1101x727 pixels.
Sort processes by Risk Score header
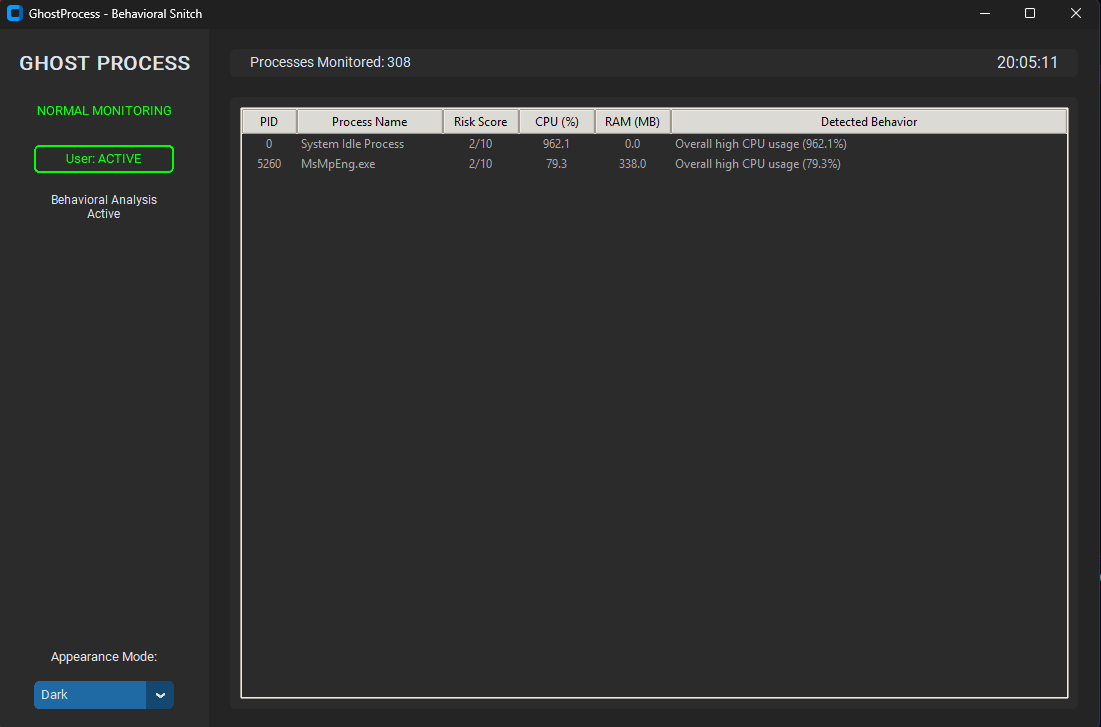480,121
